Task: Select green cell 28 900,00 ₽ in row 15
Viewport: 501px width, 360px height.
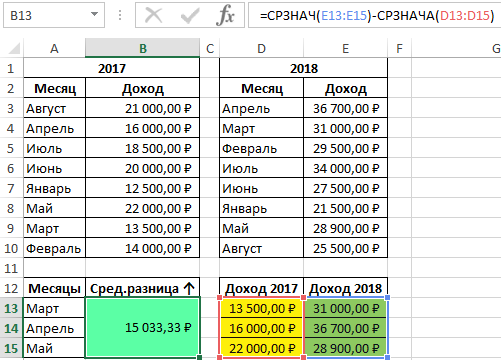Action: pyautogui.click(x=346, y=348)
